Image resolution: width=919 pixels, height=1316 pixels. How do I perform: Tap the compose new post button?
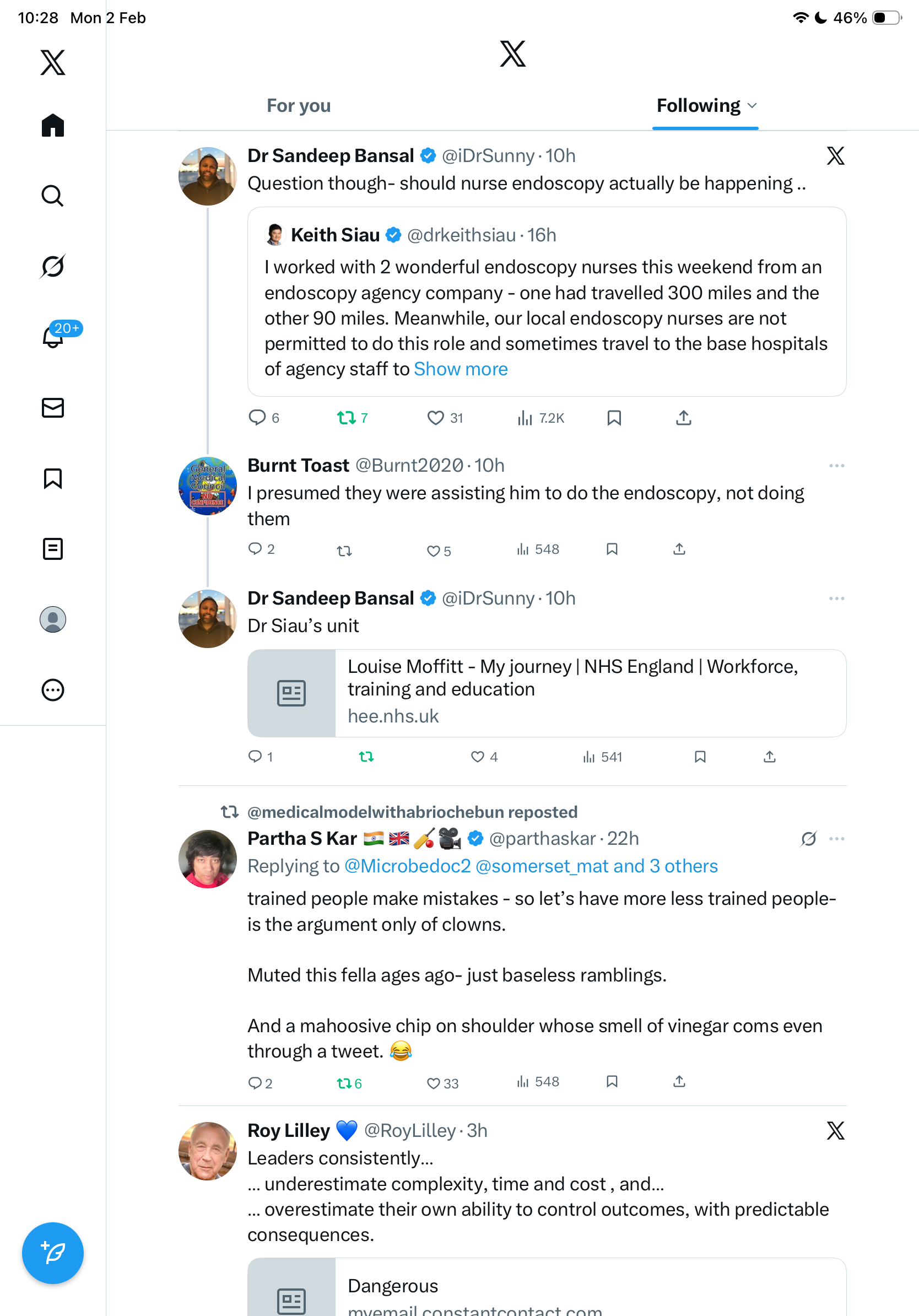tap(53, 1253)
